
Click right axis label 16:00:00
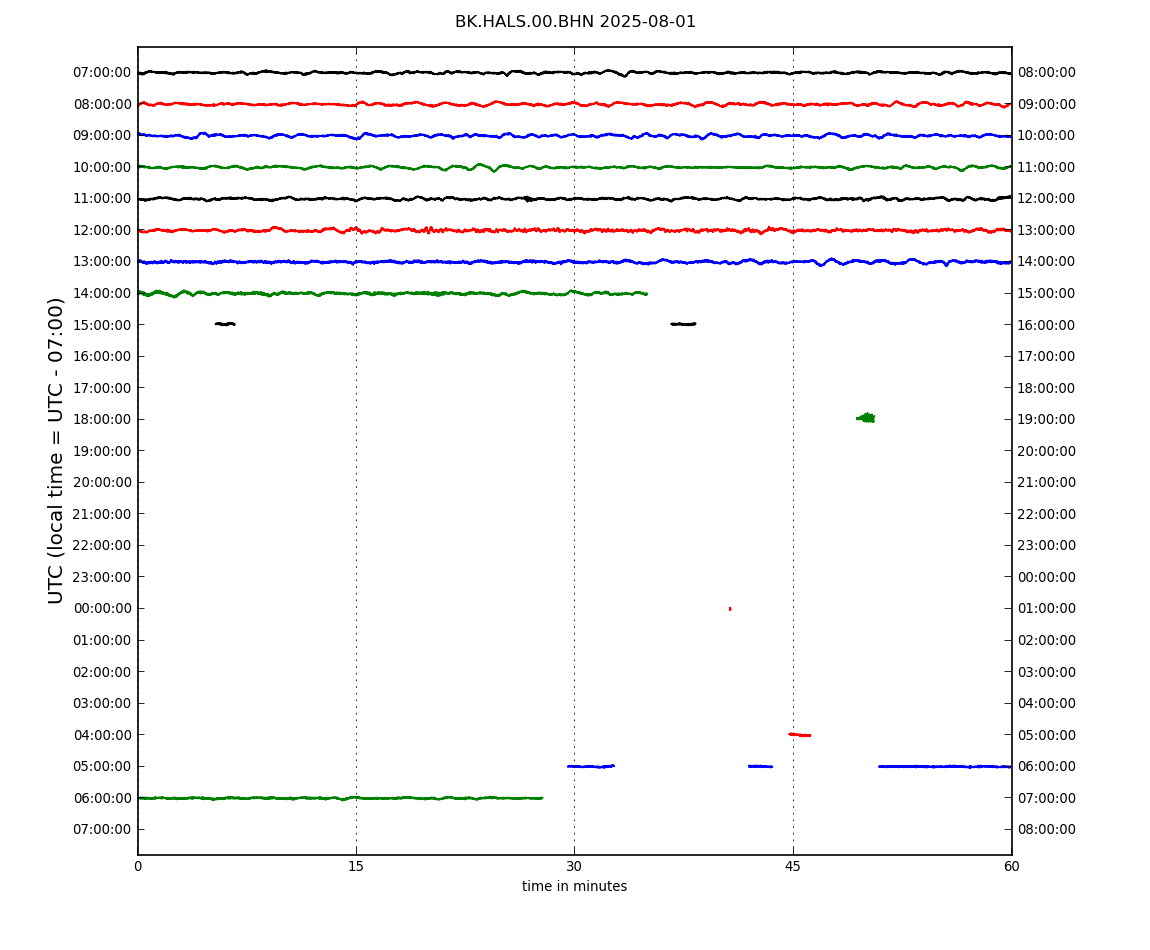[x=1047, y=325]
